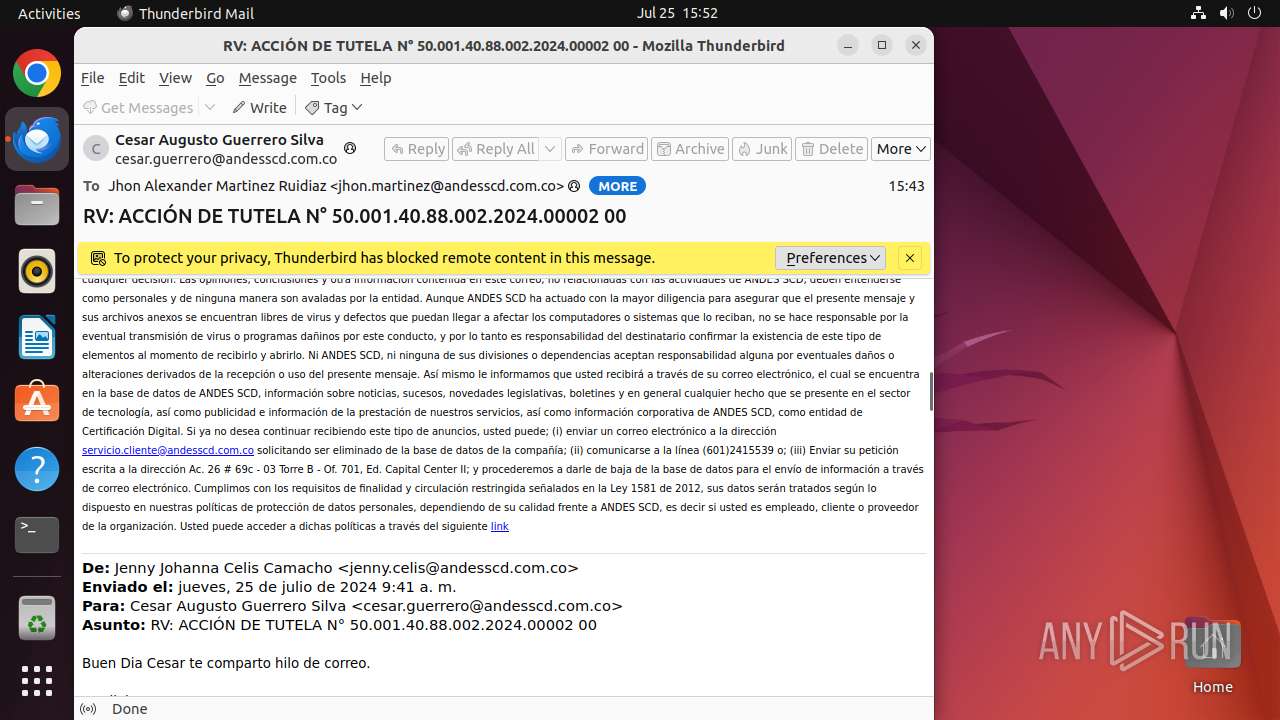Expand Get Messages dropdown arrow
This screenshot has width=1280, height=720.
point(210,107)
